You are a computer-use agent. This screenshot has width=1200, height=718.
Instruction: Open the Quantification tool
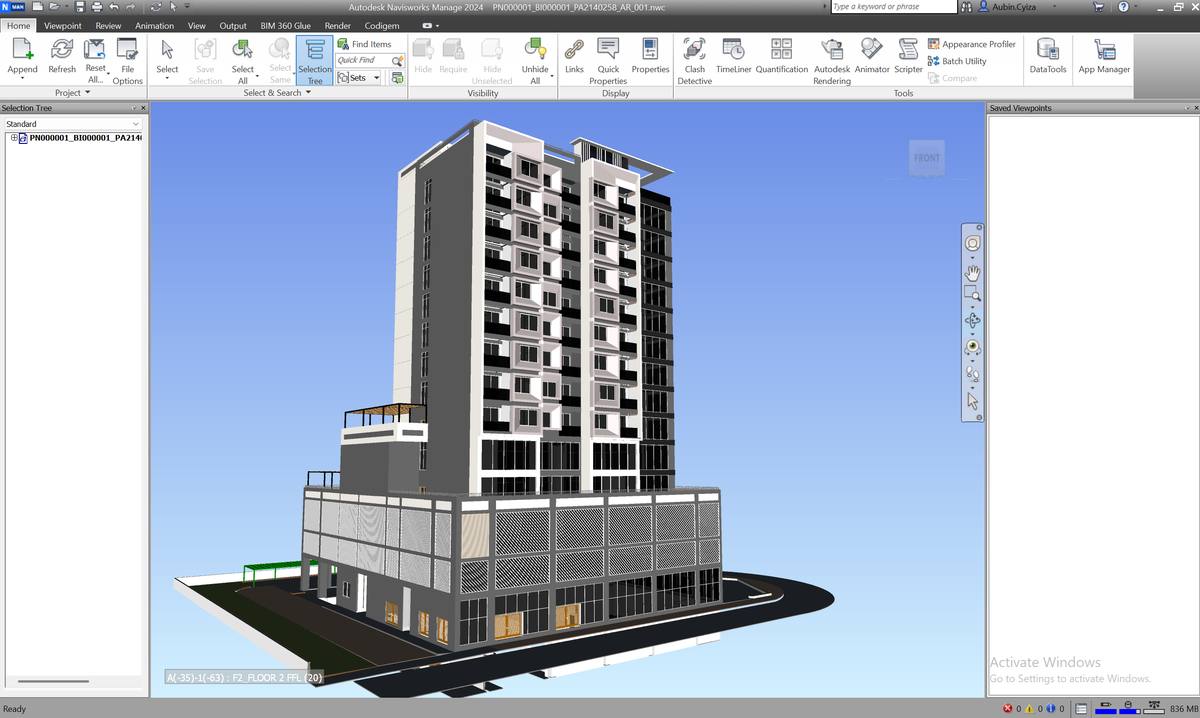pos(782,55)
